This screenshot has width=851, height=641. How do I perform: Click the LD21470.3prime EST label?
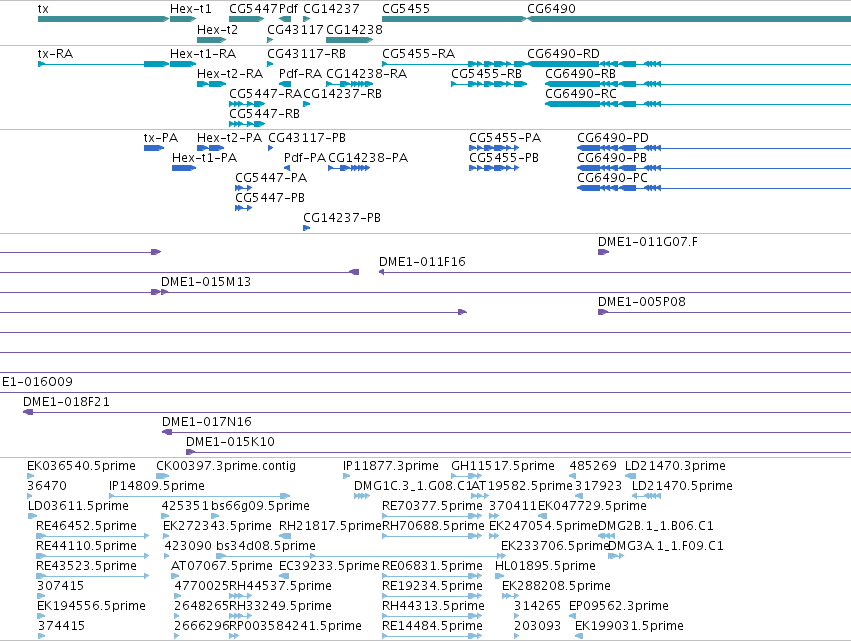pos(675,466)
